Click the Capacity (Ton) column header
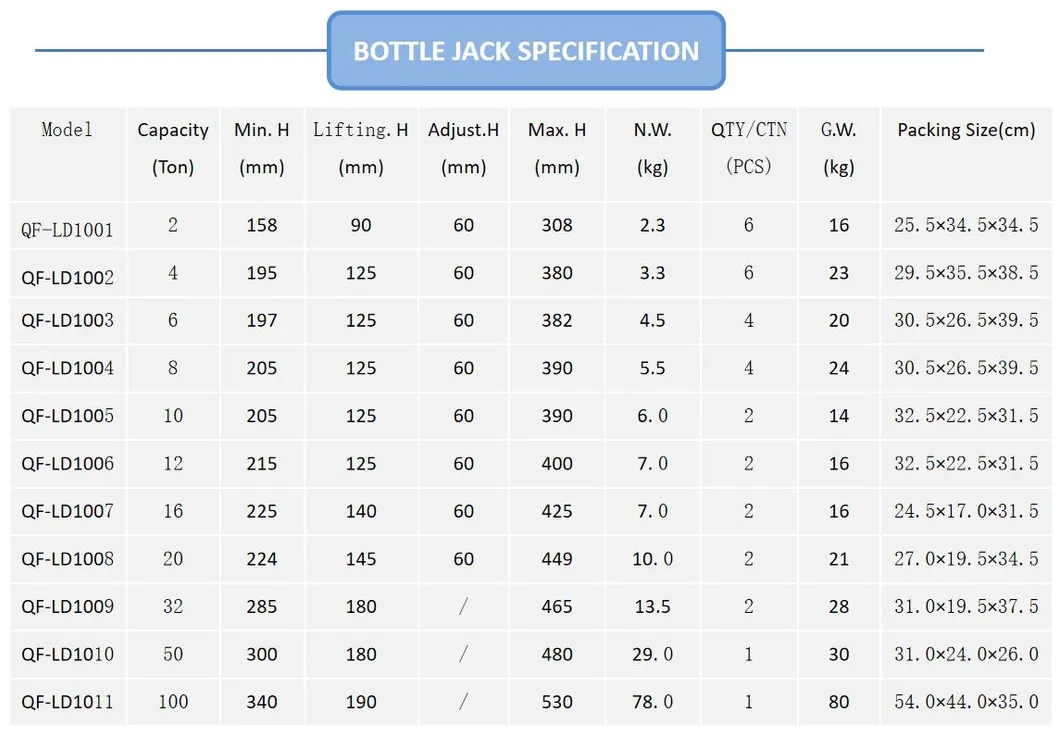Screen dimensions: 1059x737 (x=173, y=148)
